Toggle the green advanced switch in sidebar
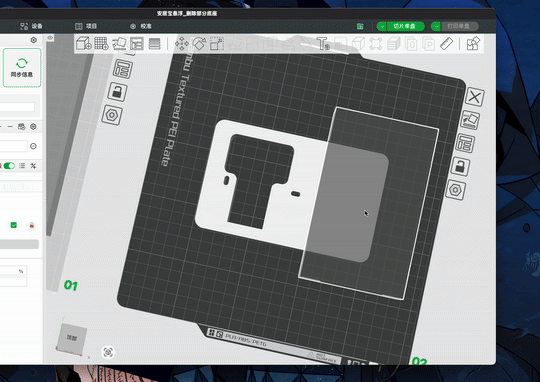540x382 pixels. pos(9,166)
